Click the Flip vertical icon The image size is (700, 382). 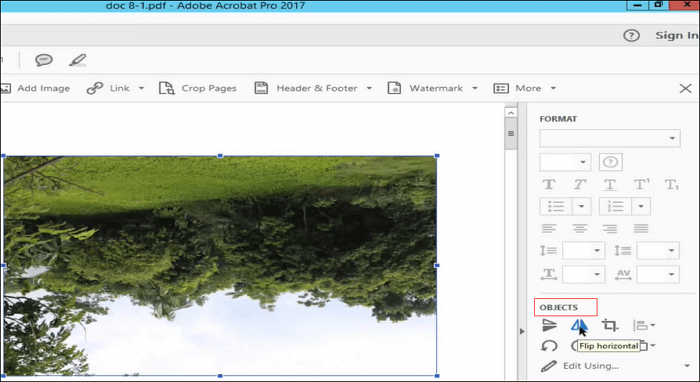tap(549, 325)
